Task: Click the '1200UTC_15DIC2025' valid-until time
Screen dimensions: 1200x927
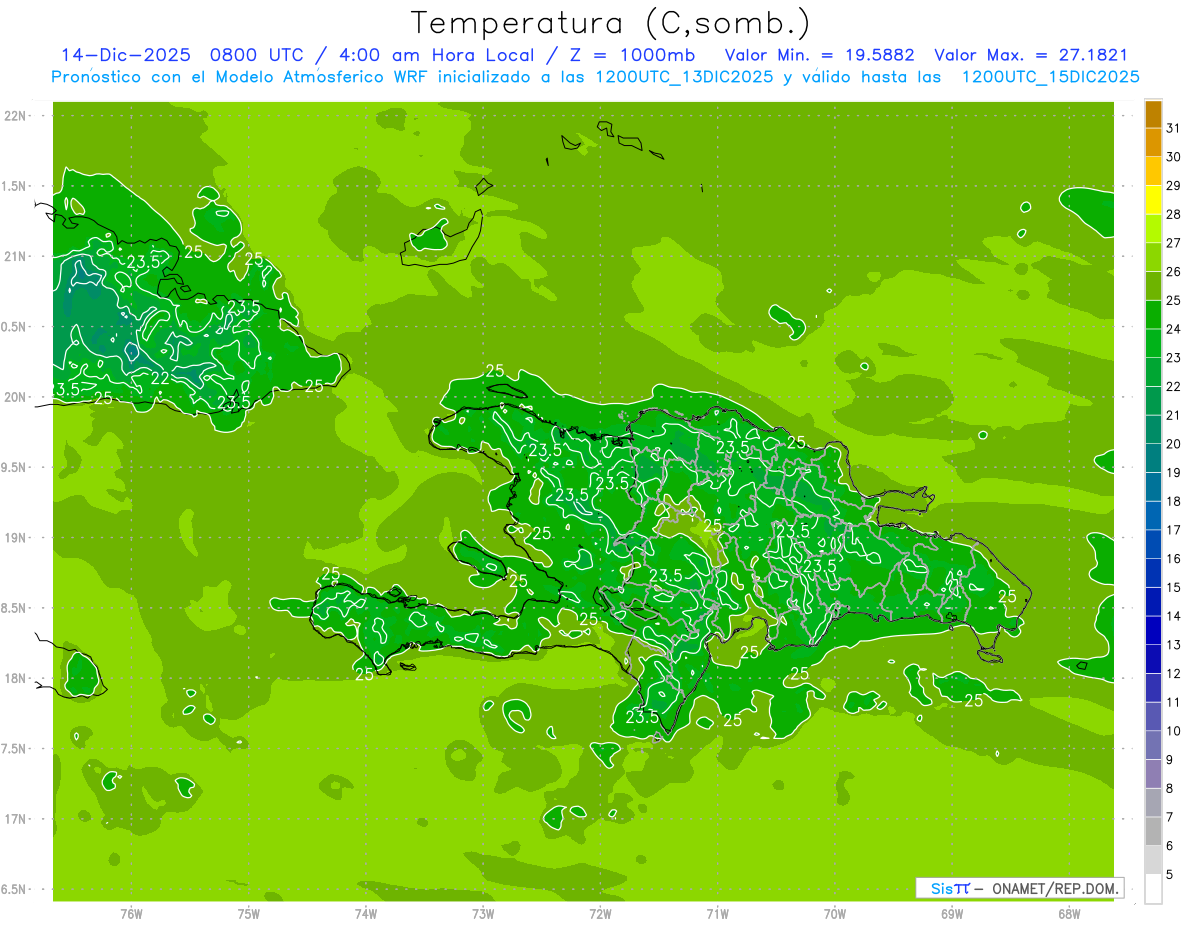Action: (x=1050, y=77)
